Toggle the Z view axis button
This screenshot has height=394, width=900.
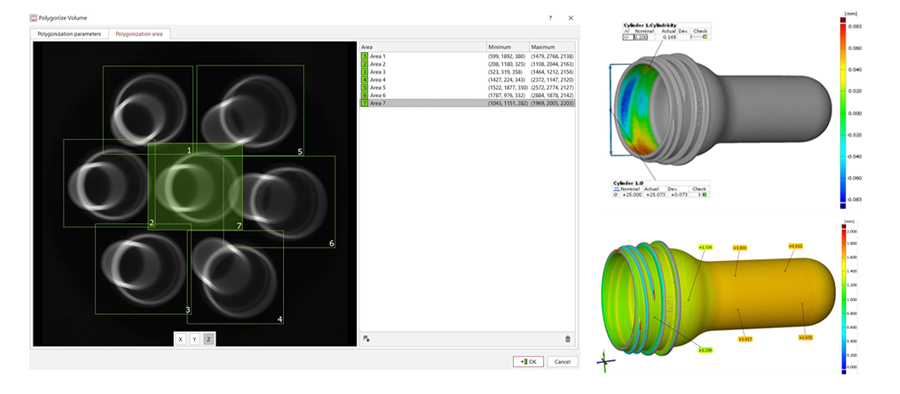[x=208, y=339]
